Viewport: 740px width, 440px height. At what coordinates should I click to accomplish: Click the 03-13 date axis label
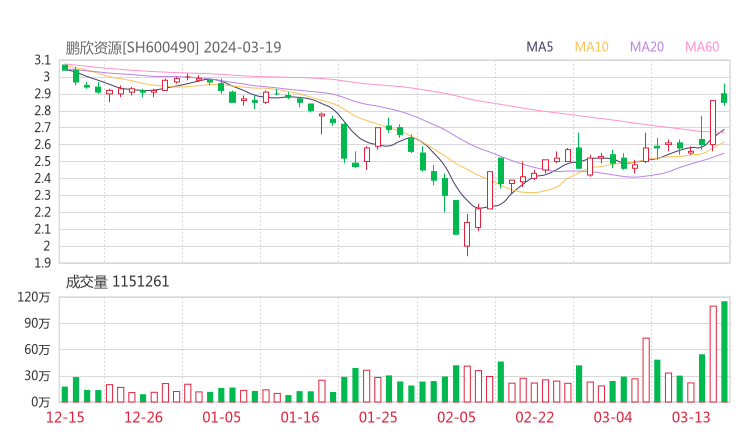point(691,417)
